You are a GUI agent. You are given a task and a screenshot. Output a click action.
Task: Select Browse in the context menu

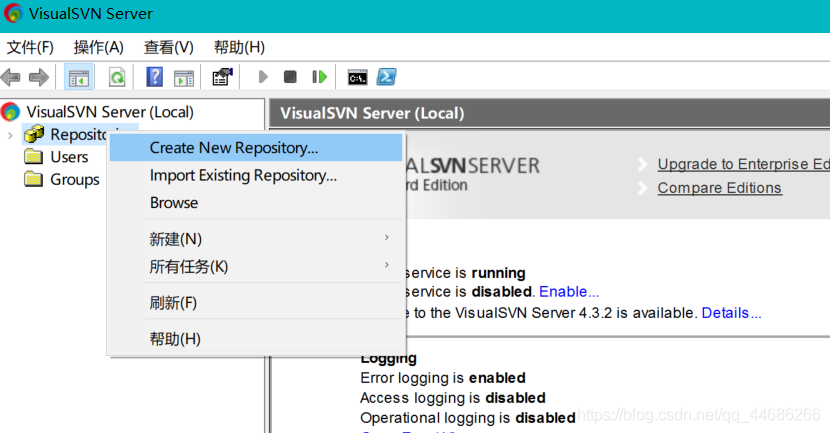[x=256, y=203]
